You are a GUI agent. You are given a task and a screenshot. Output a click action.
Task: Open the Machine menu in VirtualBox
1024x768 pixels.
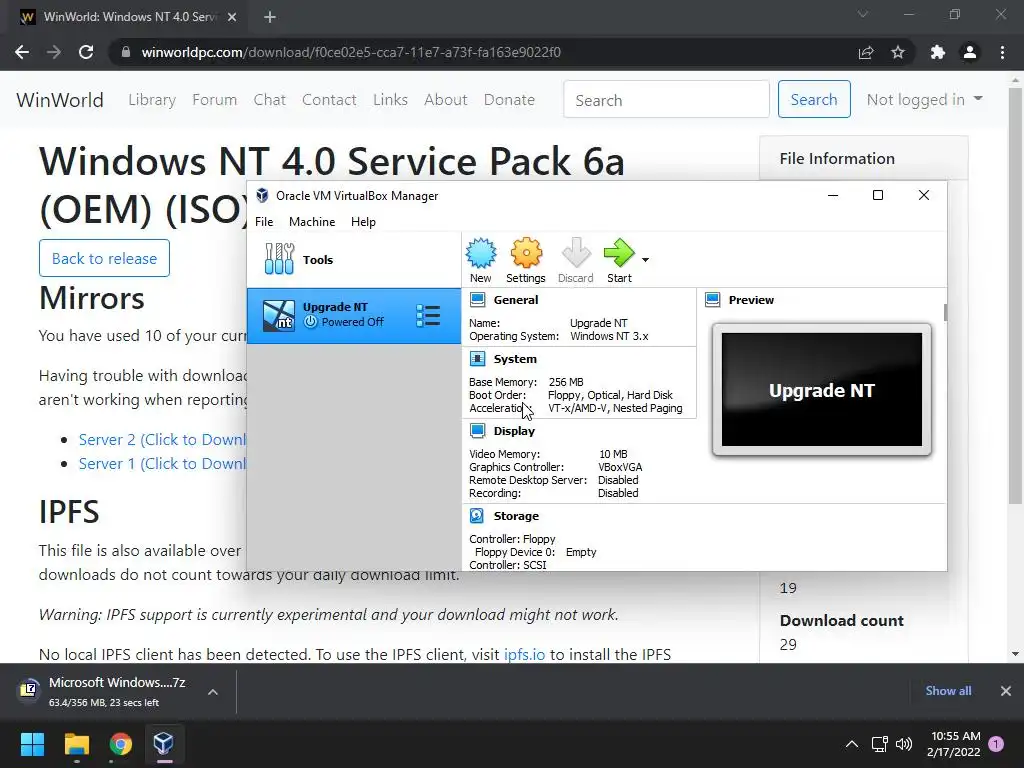pos(312,221)
